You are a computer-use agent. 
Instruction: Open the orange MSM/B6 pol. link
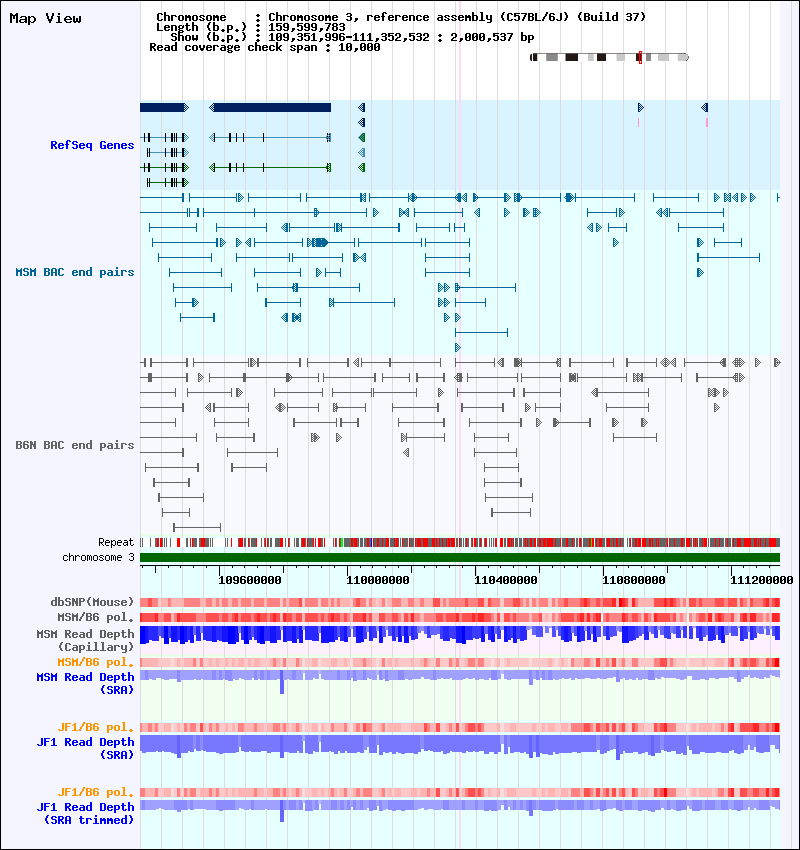(x=96, y=662)
